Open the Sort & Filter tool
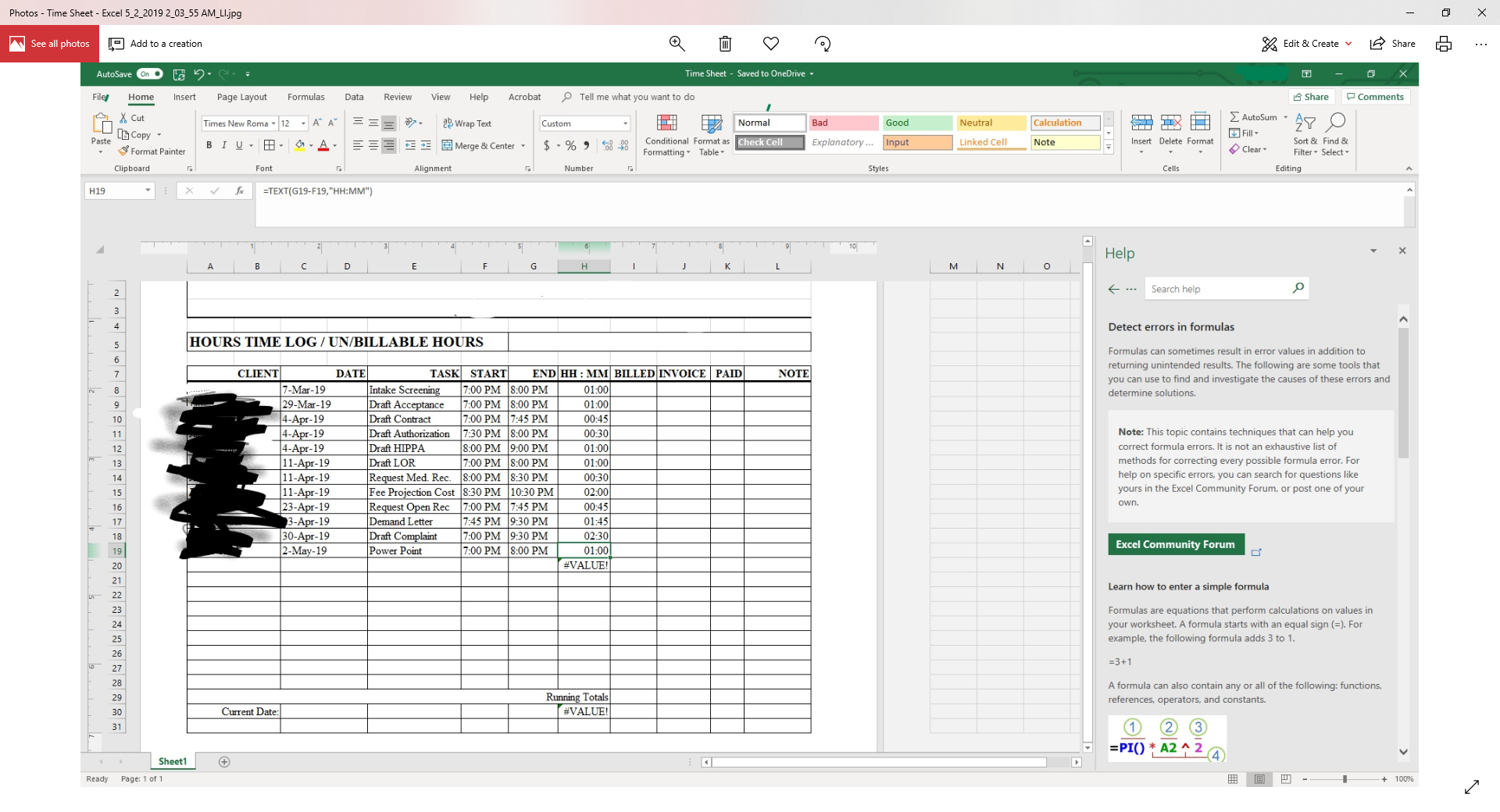The image size is (1500, 812). click(x=1305, y=134)
